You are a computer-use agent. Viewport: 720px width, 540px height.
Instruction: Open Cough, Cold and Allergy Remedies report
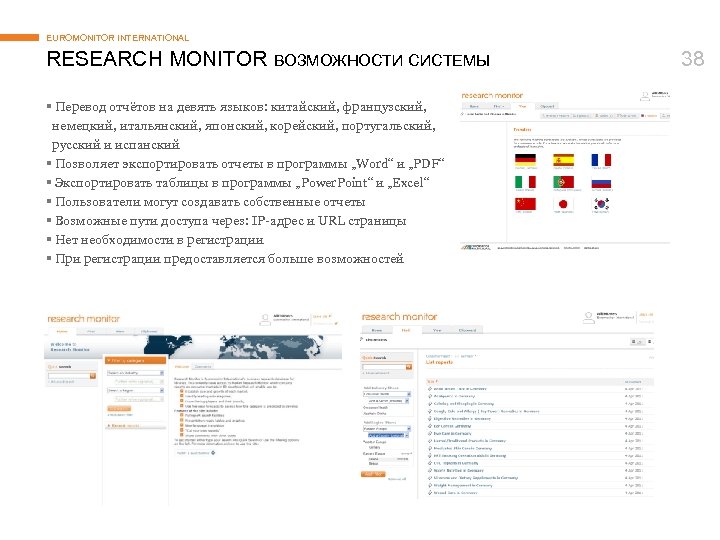pos(486,411)
